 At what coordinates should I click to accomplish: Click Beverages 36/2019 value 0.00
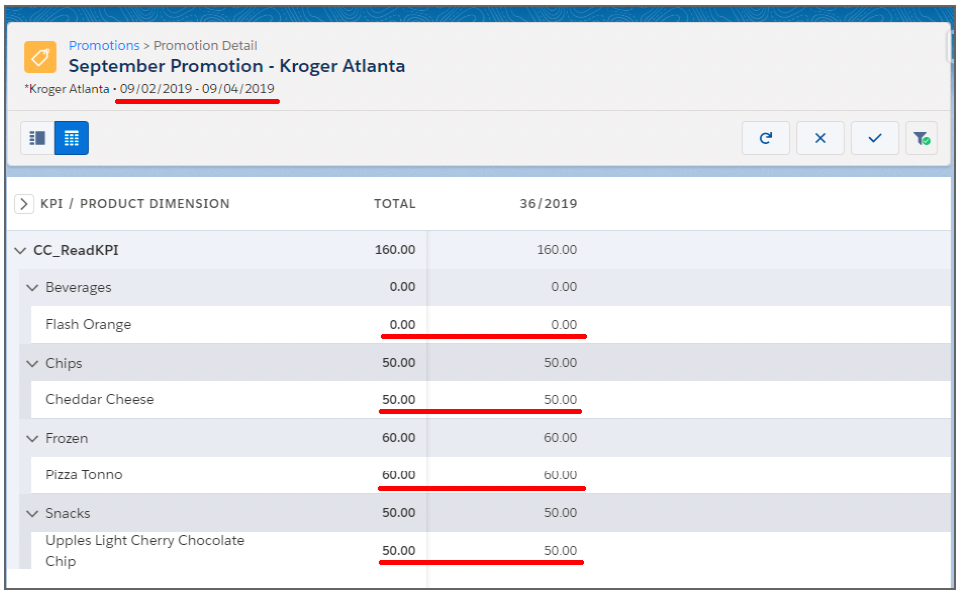coord(564,287)
